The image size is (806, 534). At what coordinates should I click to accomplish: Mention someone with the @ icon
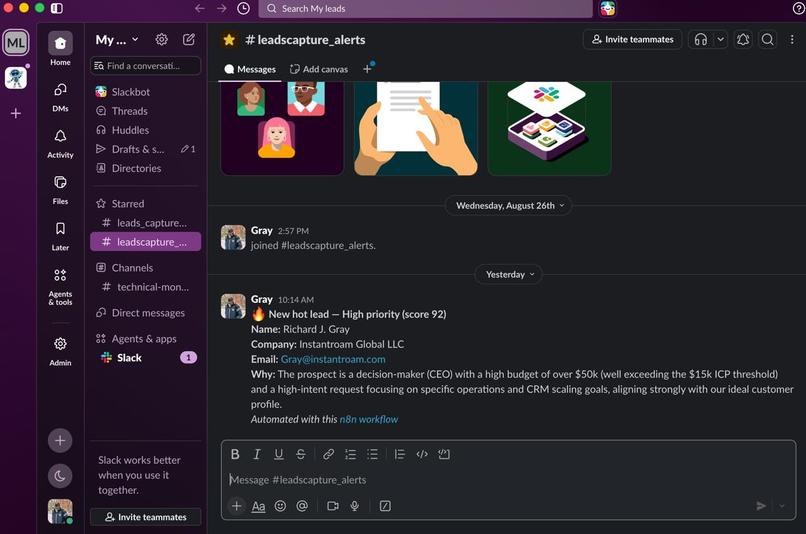302,506
